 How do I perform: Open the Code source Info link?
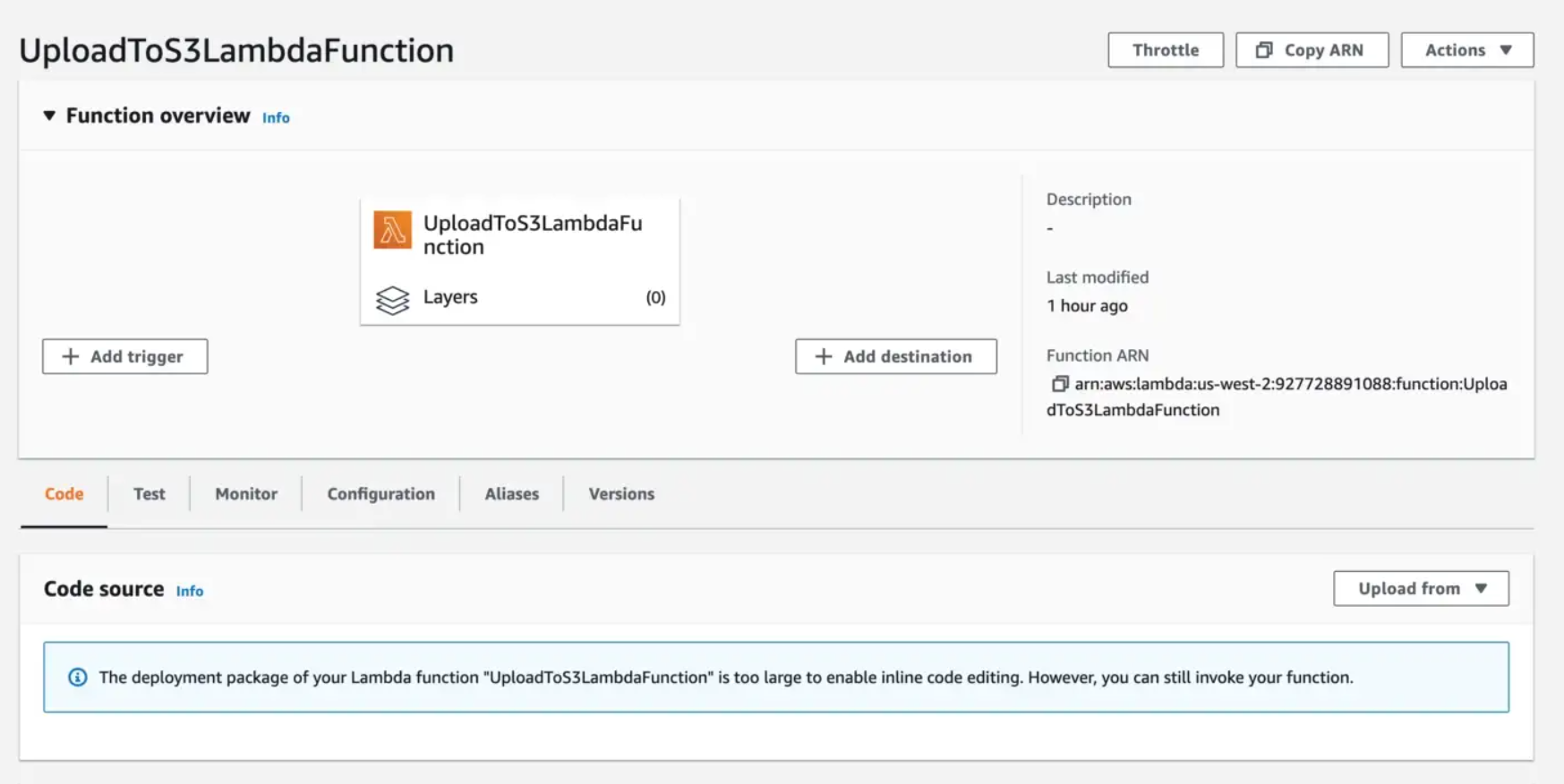tap(190, 591)
